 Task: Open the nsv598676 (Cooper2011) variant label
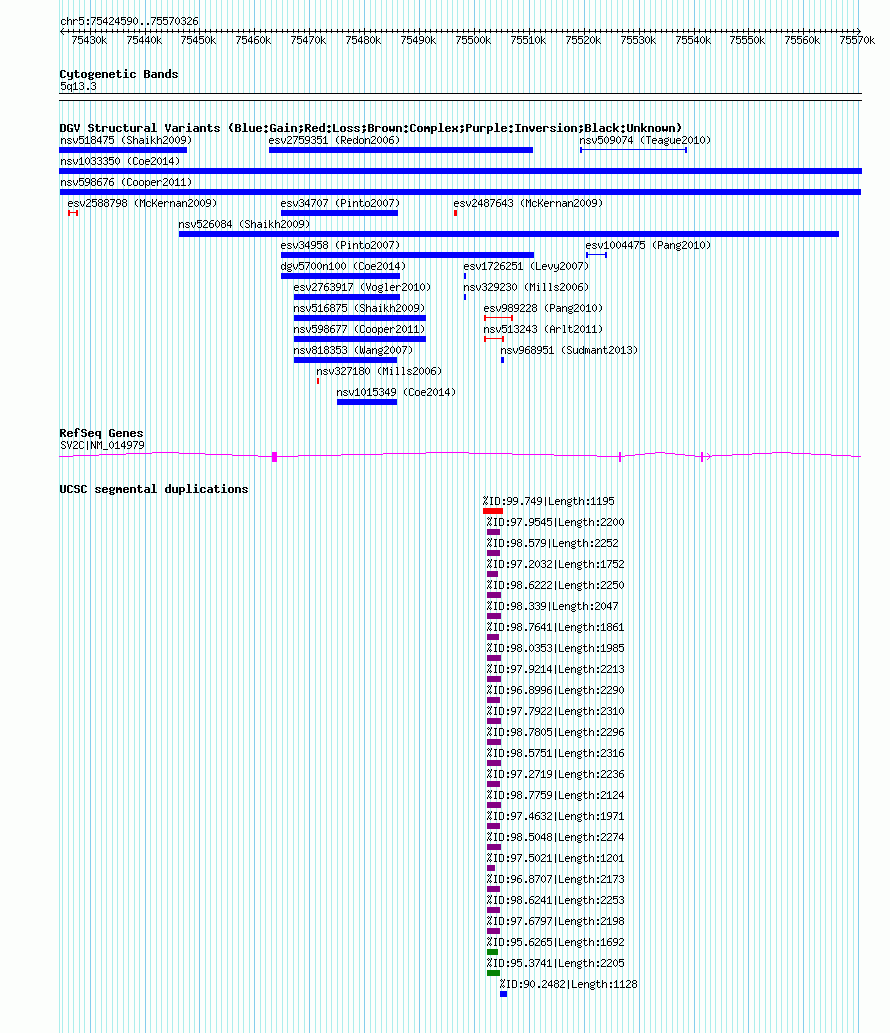pyautogui.click(x=126, y=182)
